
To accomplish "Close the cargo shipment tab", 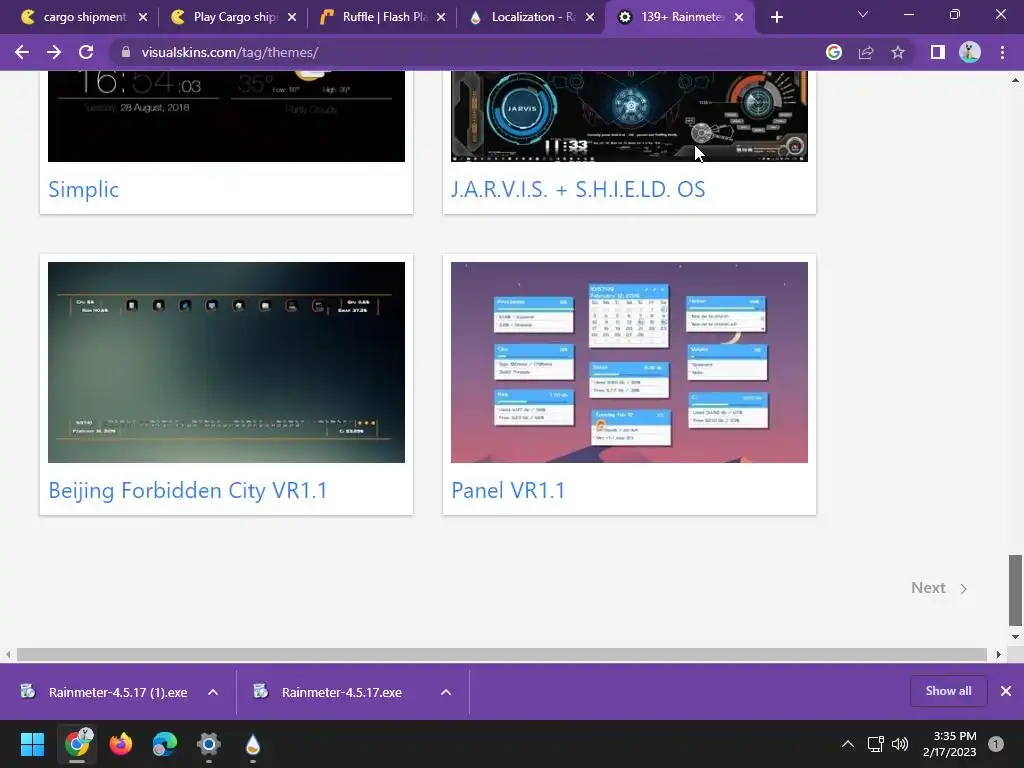I will [143, 17].
